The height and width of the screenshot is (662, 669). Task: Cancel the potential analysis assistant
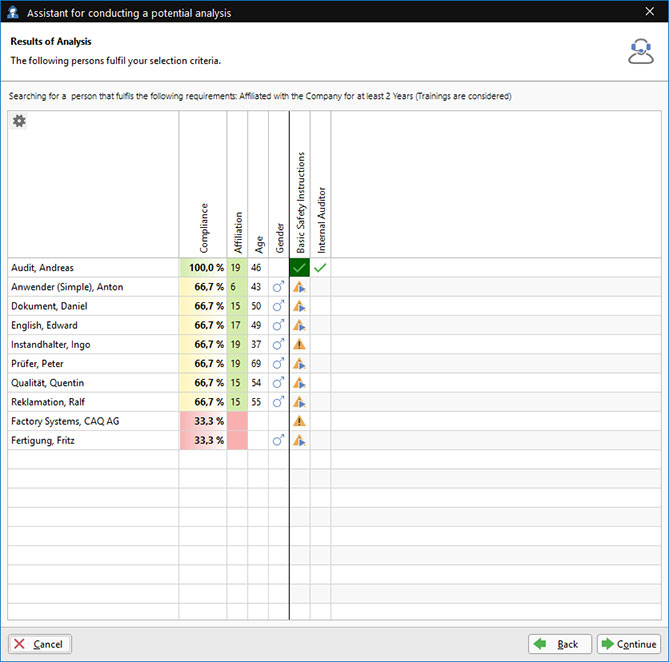coord(40,644)
